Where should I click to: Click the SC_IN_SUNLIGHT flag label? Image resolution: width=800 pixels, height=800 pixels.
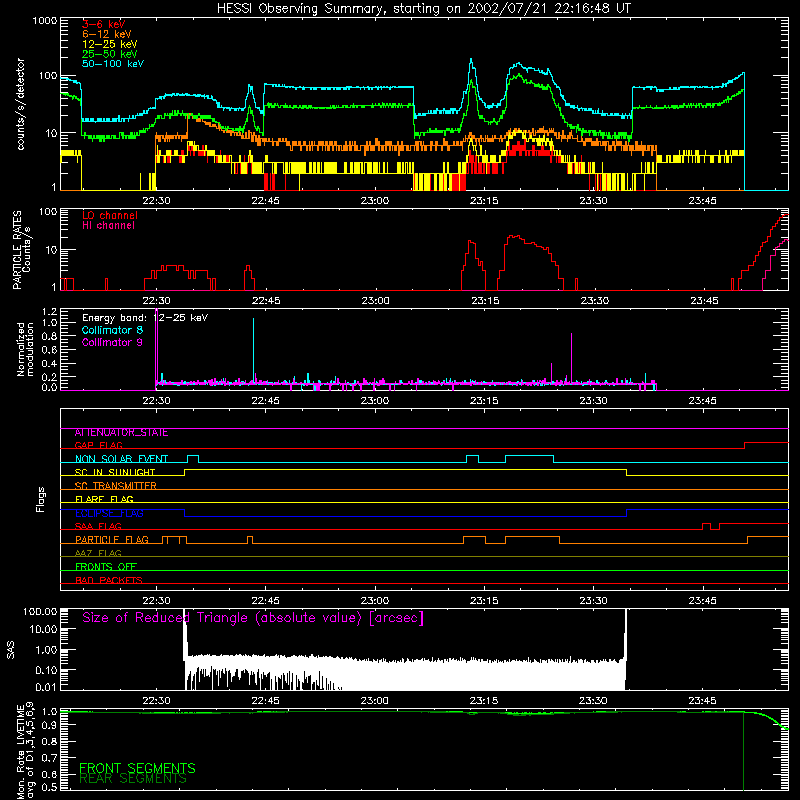pyautogui.click(x=115, y=472)
